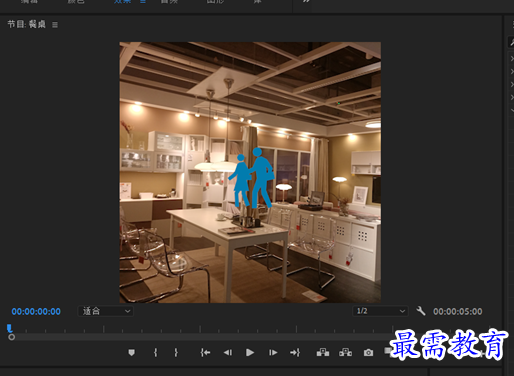The height and width of the screenshot is (376, 514).
Task: Step forward one frame
Action: coord(273,352)
